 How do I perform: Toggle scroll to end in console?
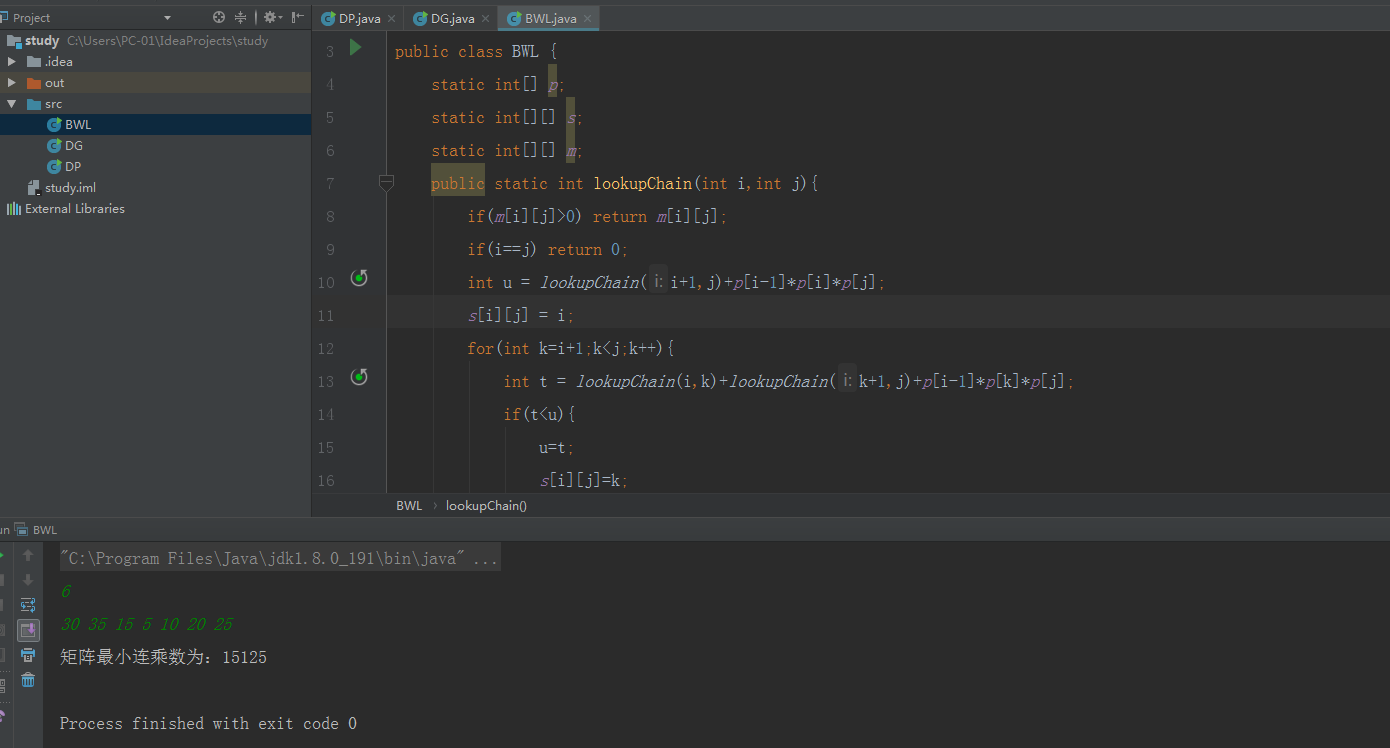pos(28,630)
